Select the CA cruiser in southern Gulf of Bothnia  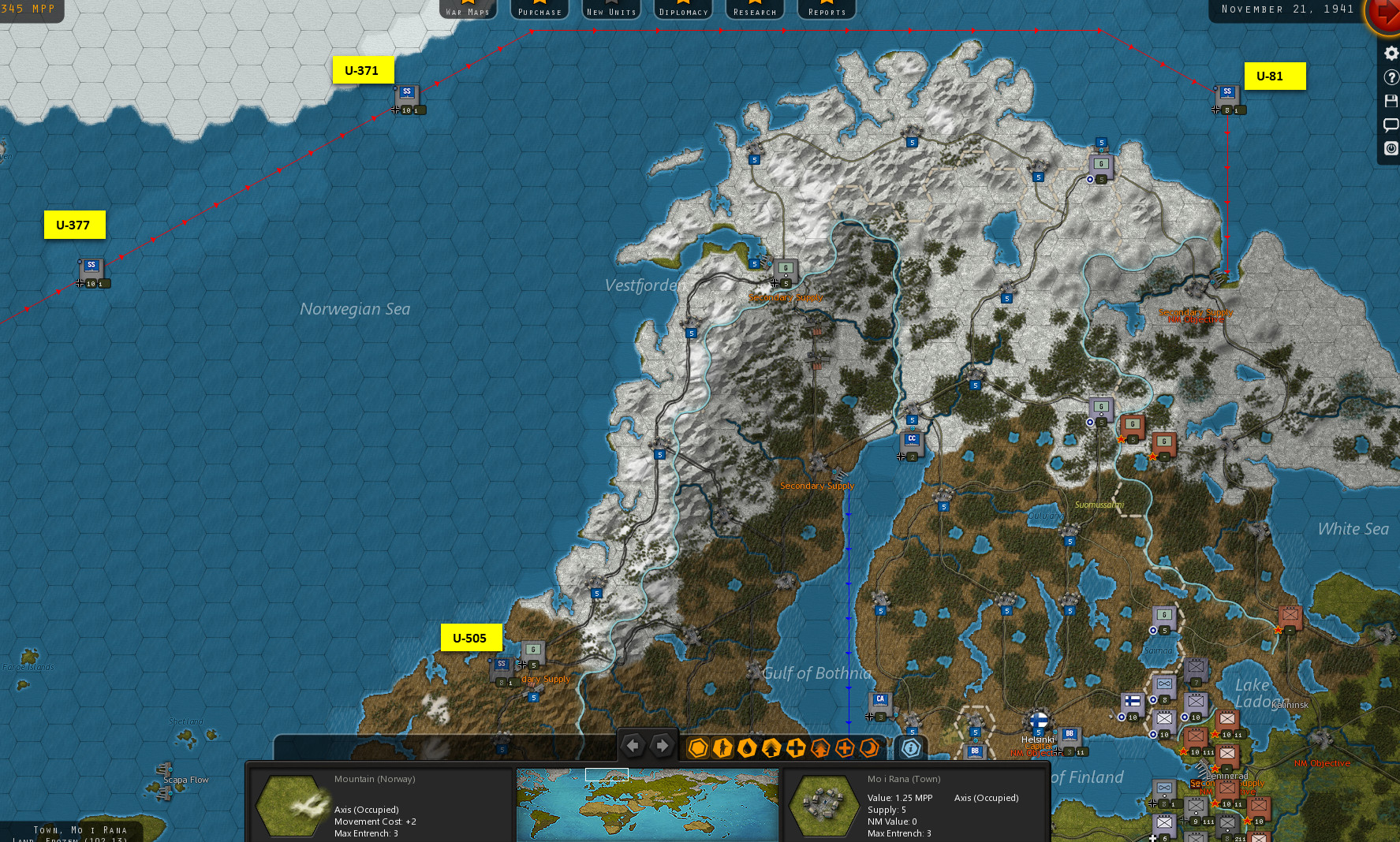click(880, 705)
